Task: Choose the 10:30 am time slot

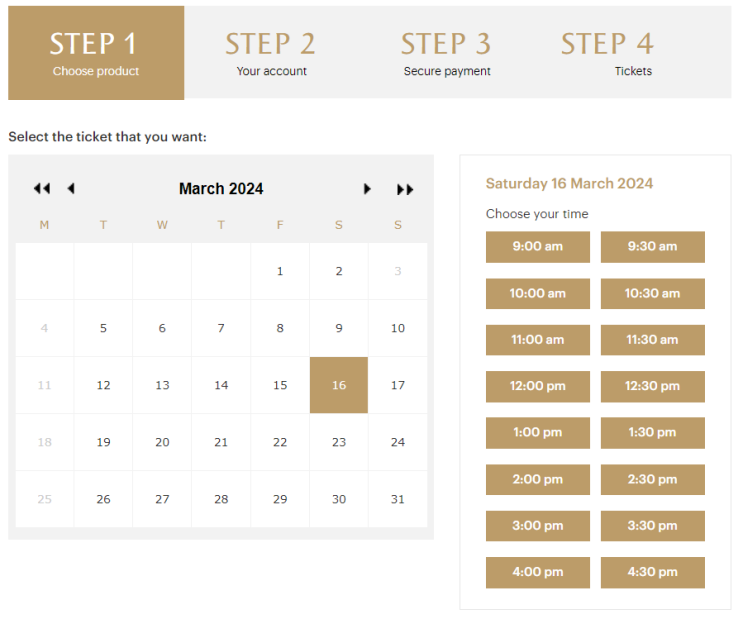Action: click(x=652, y=294)
